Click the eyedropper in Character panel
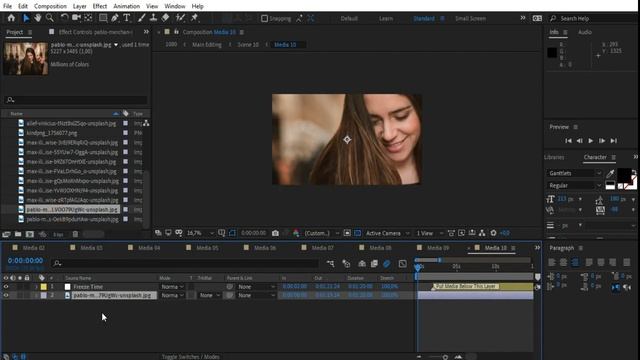The image size is (640, 360). coord(610,173)
